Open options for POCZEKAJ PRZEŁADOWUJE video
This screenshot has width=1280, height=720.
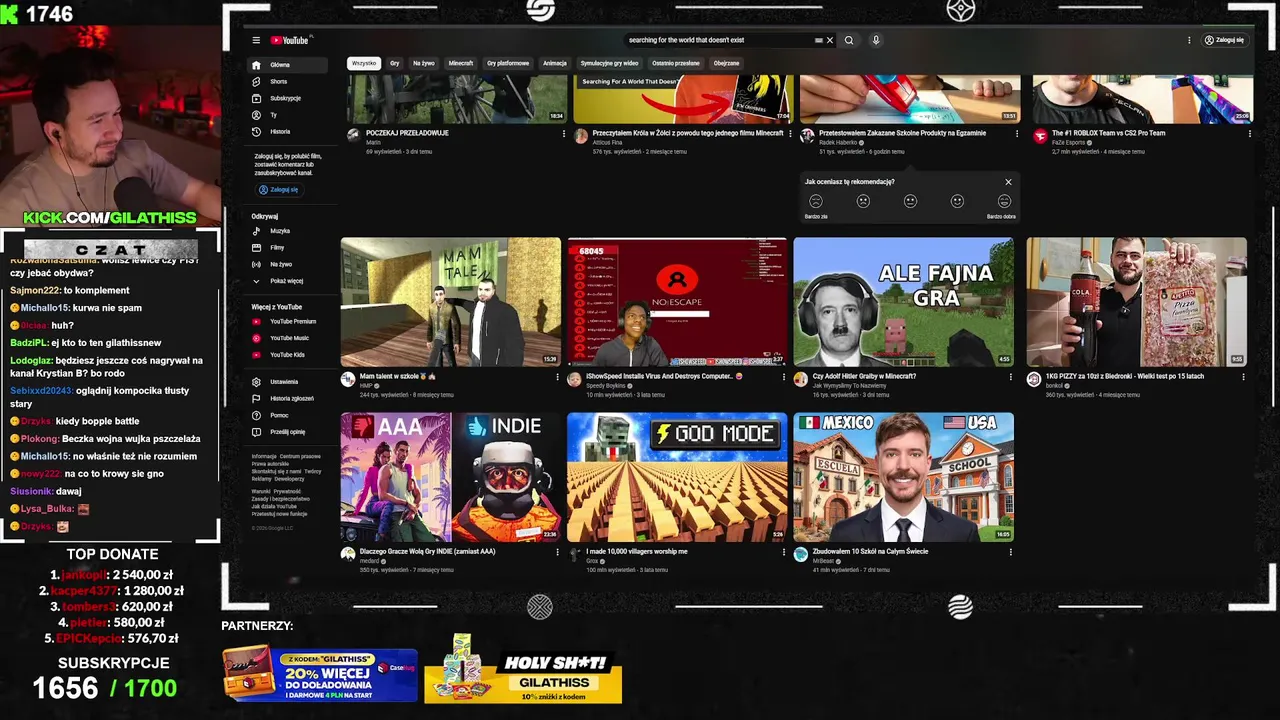click(x=564, y=134)
